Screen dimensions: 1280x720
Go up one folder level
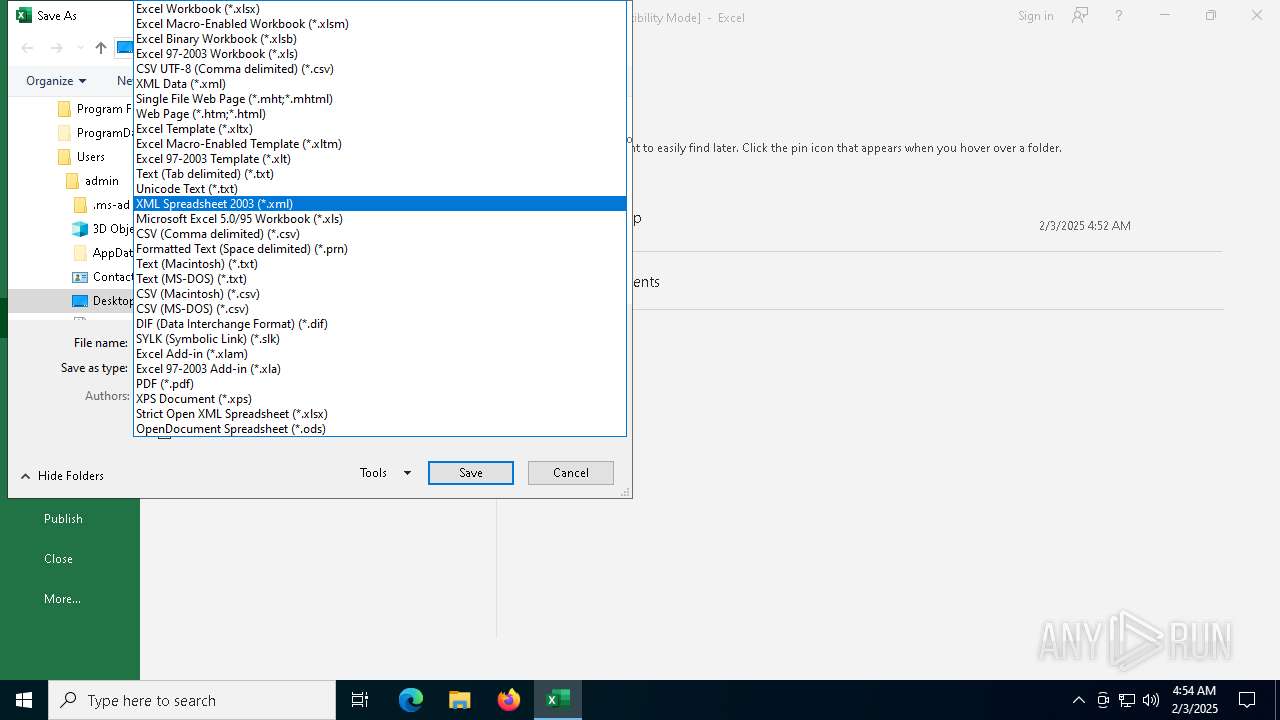[101, 48]
